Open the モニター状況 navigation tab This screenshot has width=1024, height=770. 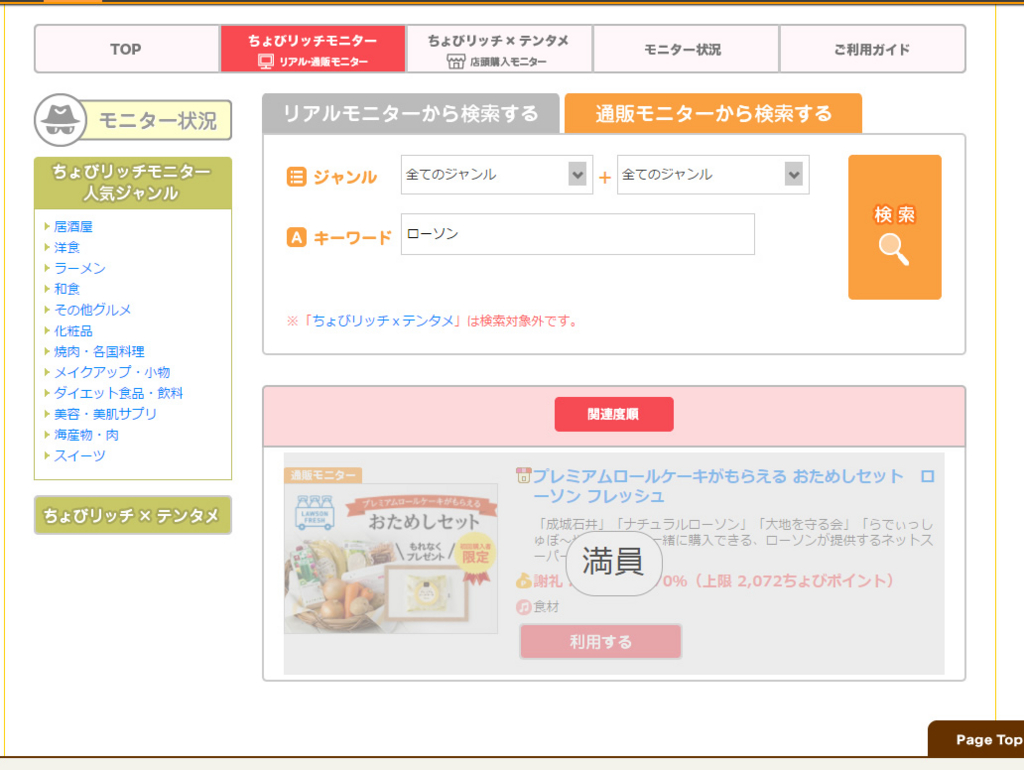pos(685,49)
